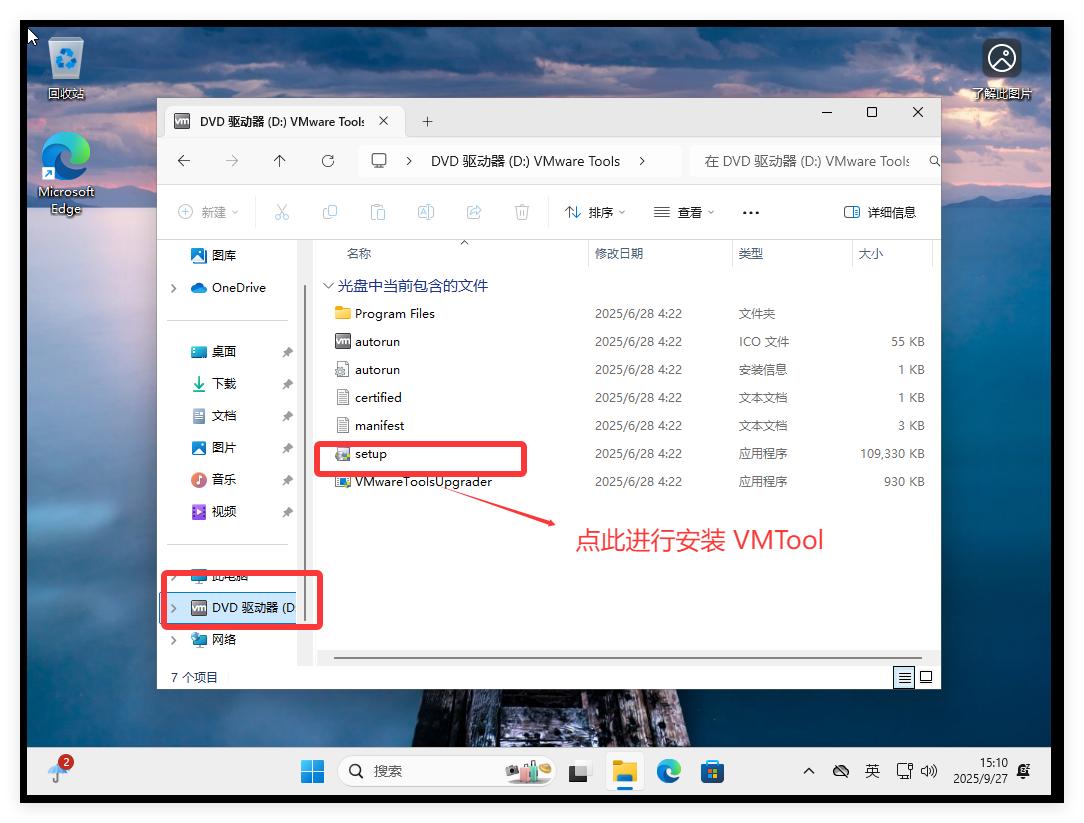Open Microsoft Store from the taskbar

click(x=712, y=770)
